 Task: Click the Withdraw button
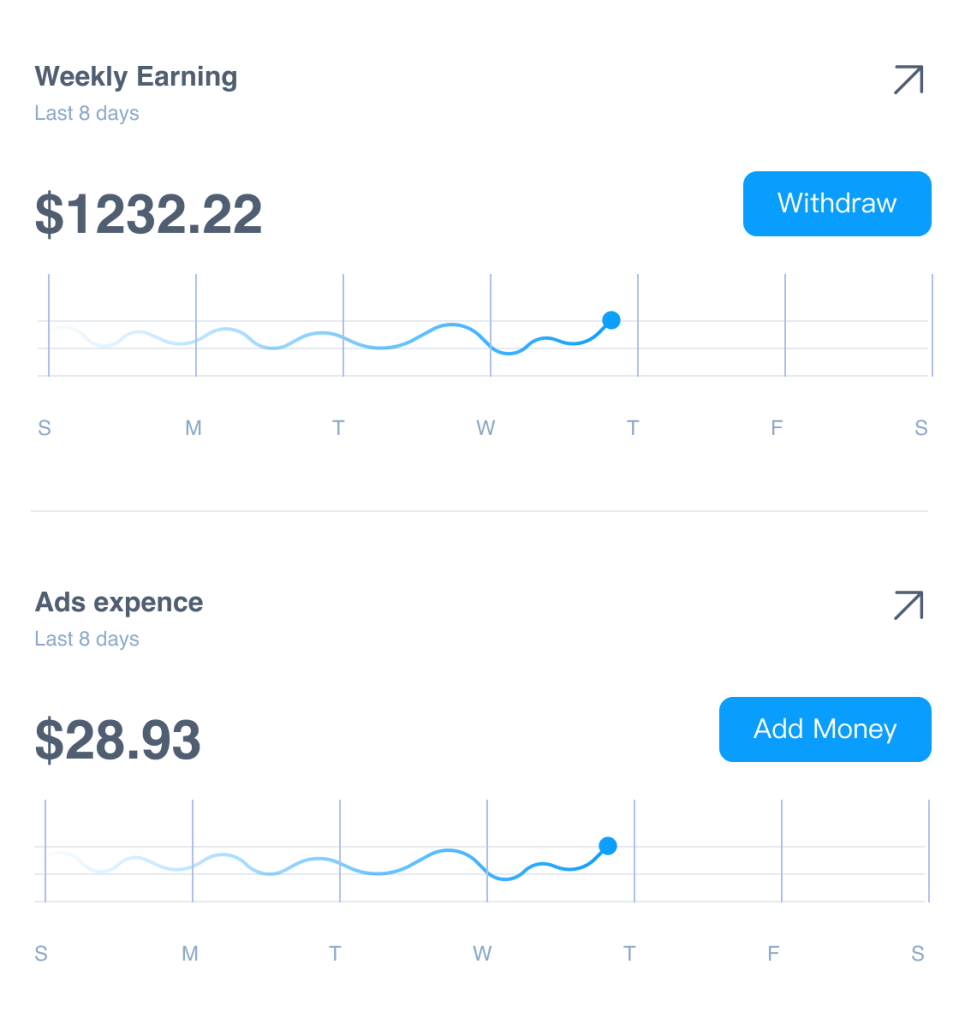coord(837,204)
